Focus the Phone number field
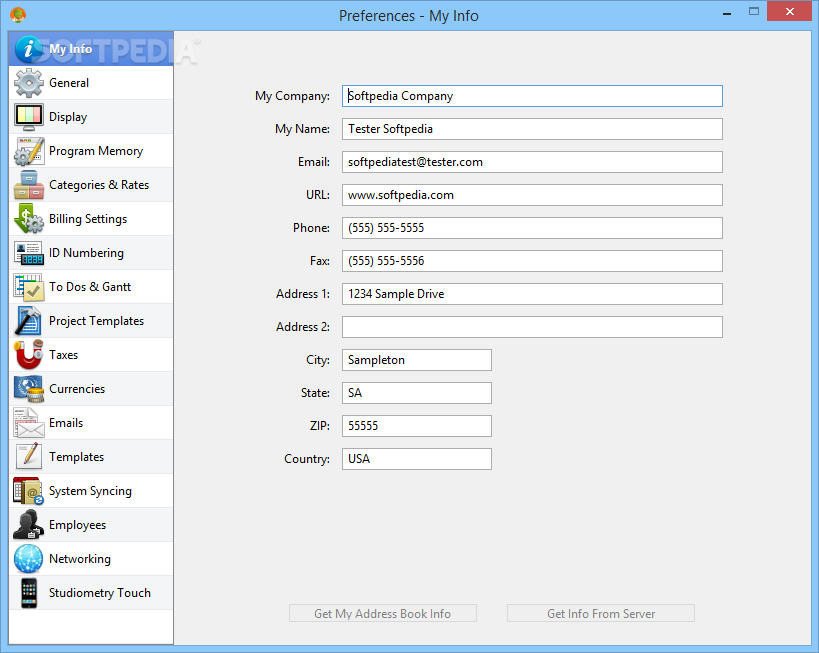 click(x=532, y=228)
